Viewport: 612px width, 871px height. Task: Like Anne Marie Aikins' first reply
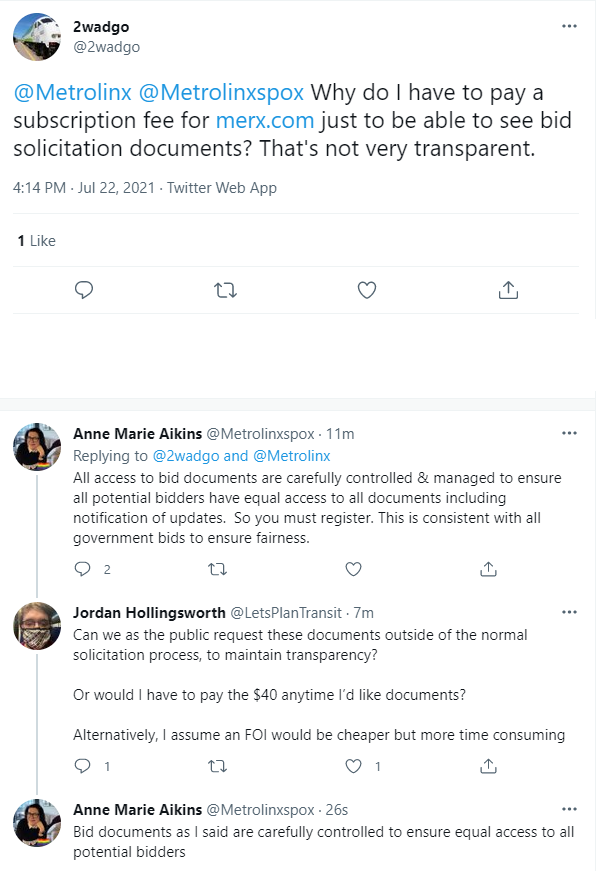pyautogui.click(x=353, y=569)
